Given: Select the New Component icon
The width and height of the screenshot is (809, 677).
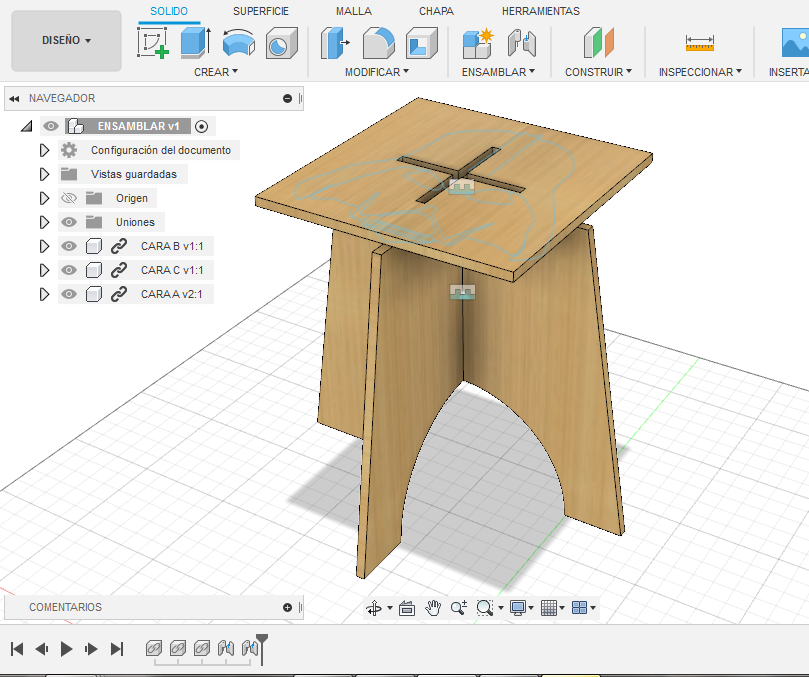Looking at the screenshot, I should [x=478, y=44].
